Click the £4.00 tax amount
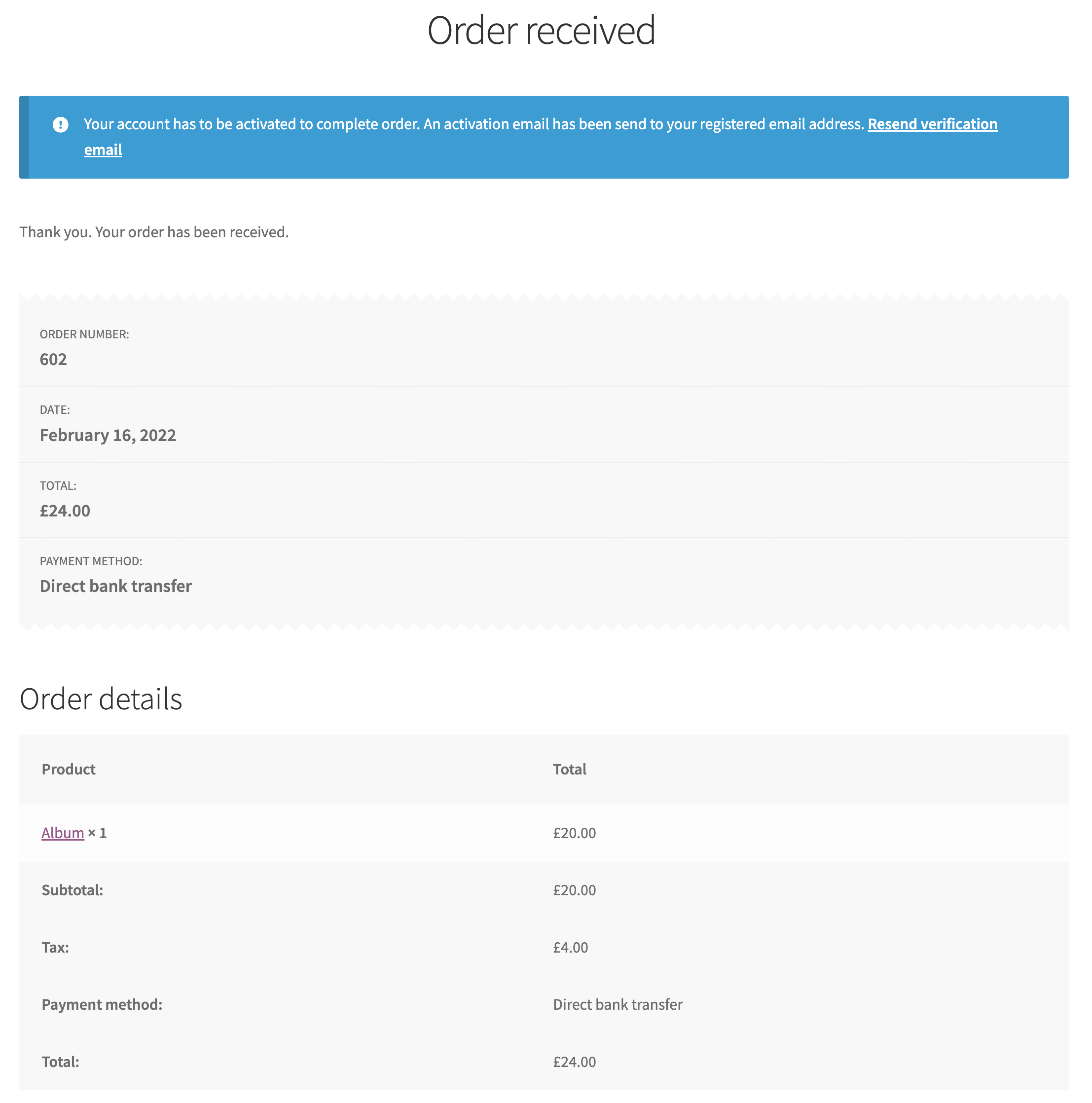The height and width of the screenshot is (1103, 1092). pos(570,947)
